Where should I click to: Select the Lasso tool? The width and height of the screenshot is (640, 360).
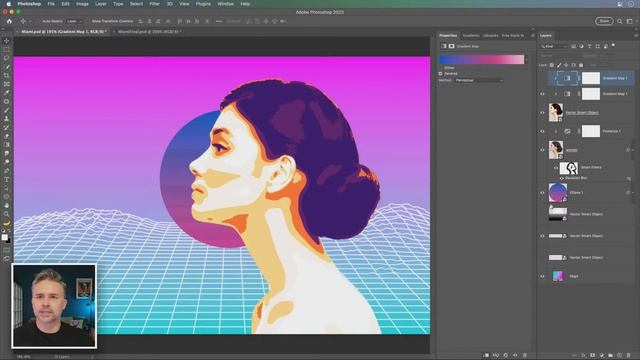tap(7, 58)
